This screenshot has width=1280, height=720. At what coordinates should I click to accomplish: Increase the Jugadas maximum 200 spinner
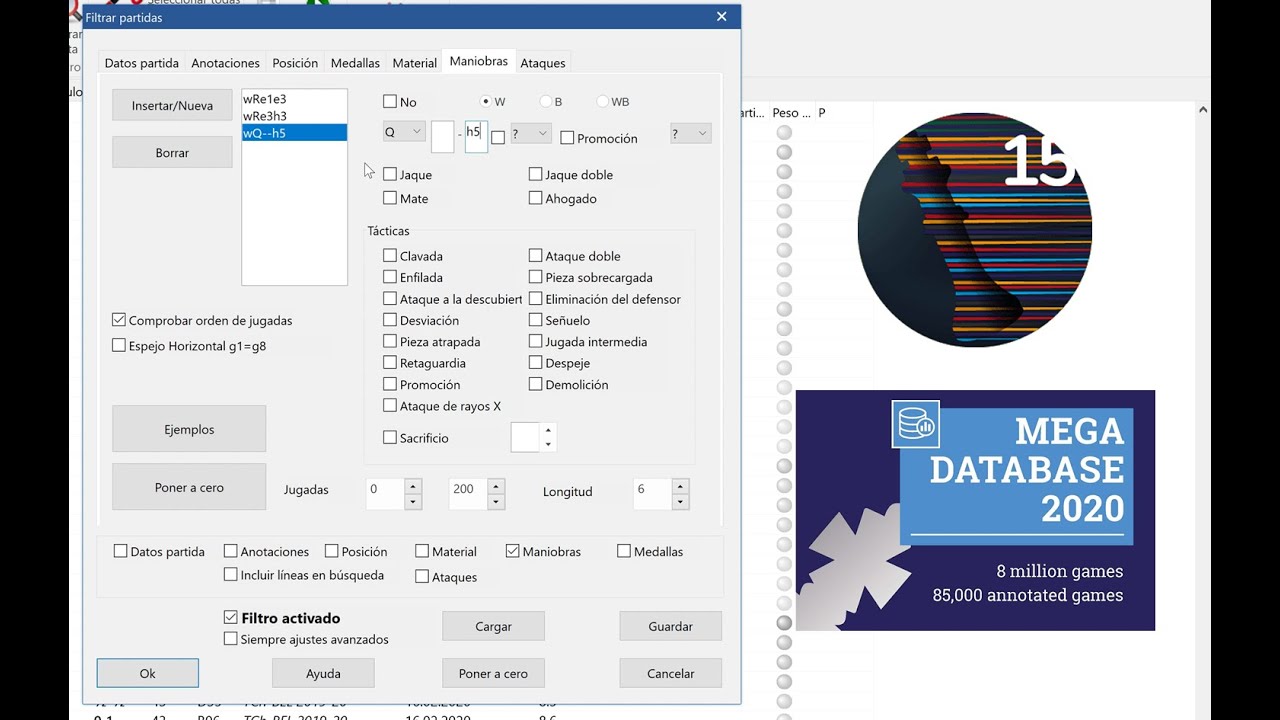click(x=496, y=486)
